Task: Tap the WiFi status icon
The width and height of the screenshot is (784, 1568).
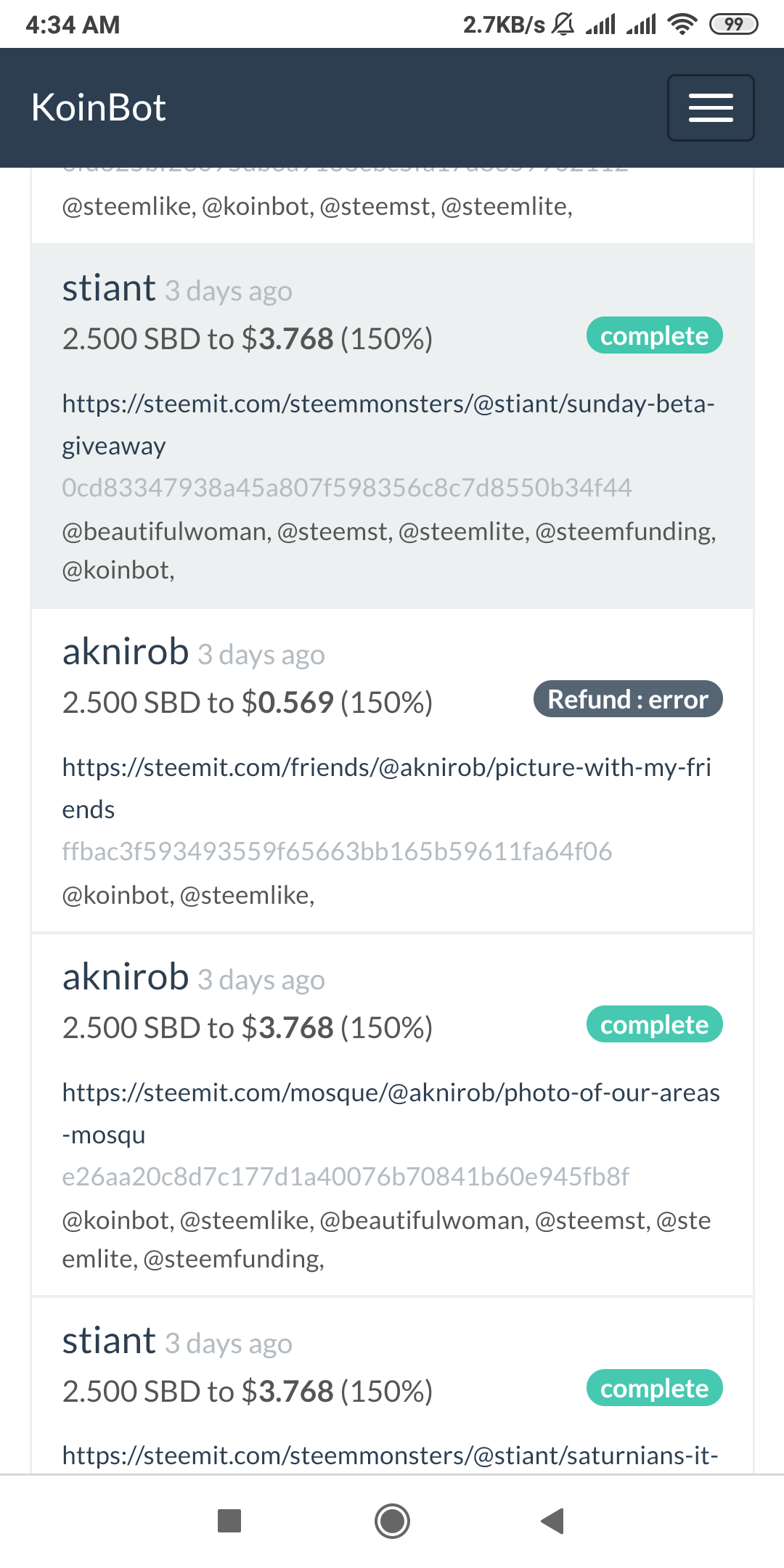Action: point(682,25)
